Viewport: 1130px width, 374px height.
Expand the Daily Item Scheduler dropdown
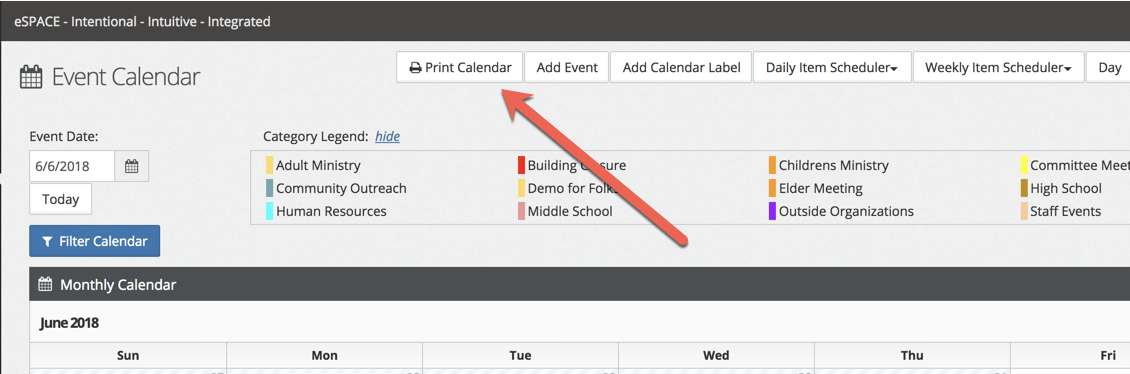[x=832, y=68]
